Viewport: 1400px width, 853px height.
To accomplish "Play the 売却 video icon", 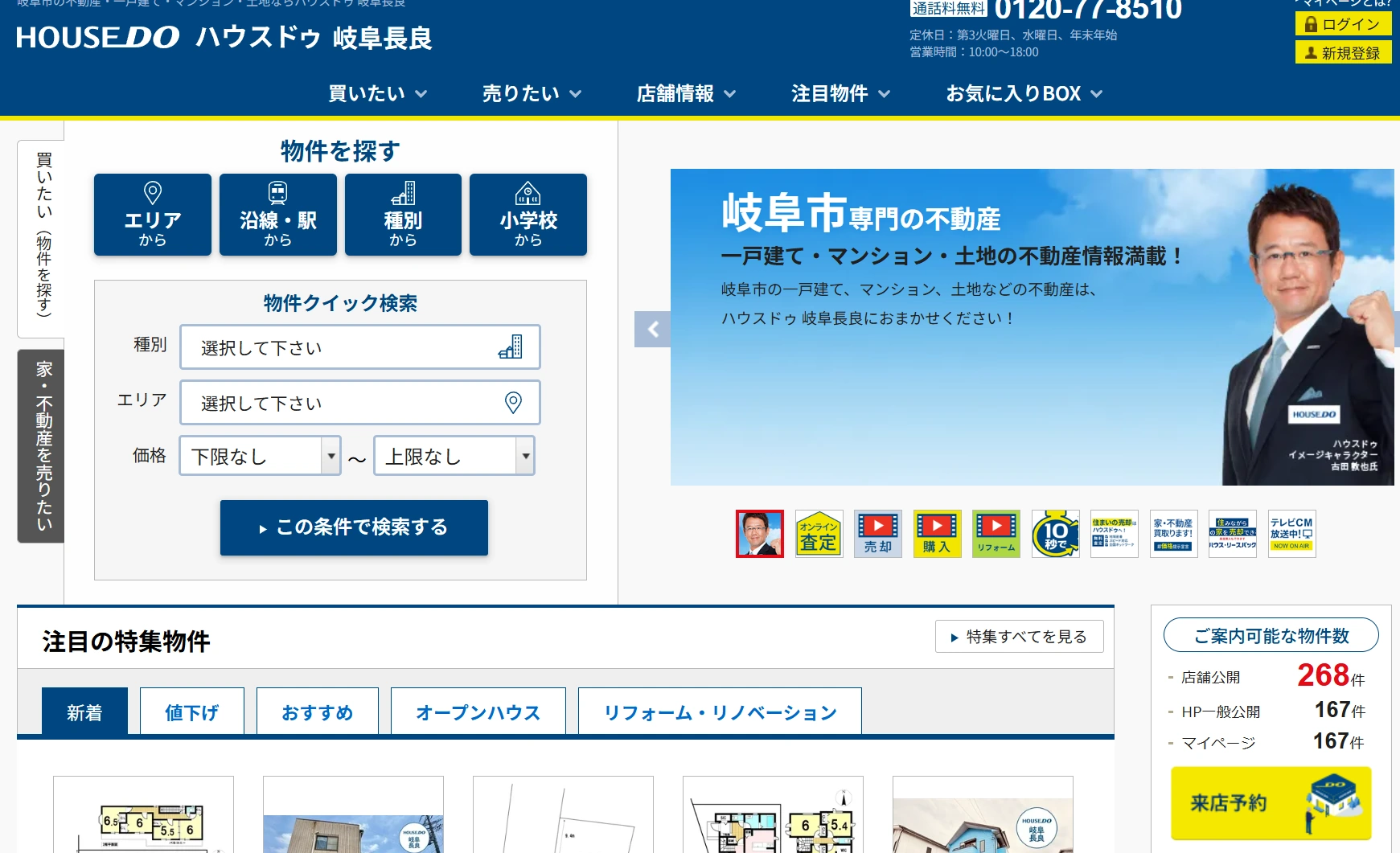I will tap(878, 534).
